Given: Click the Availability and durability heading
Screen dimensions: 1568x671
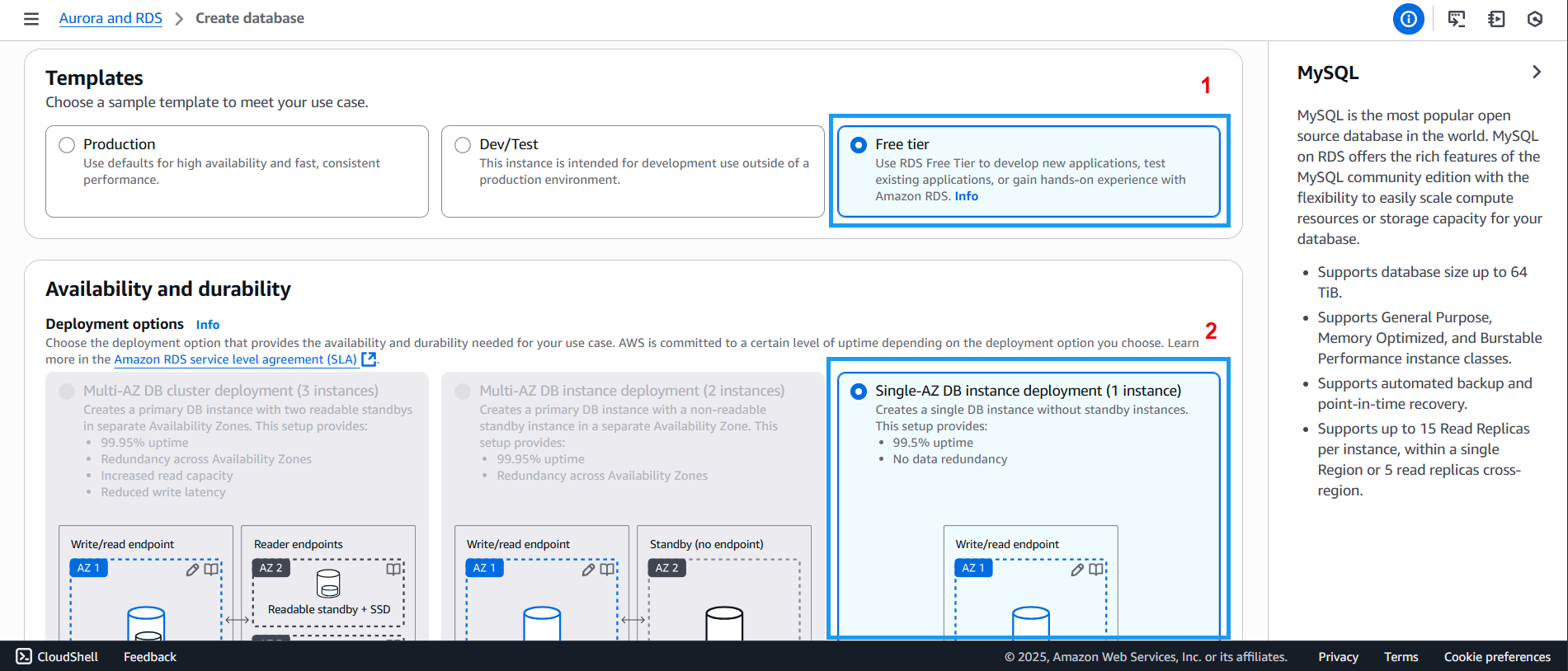Looking at the screenshot, I should tap(168, 289).
